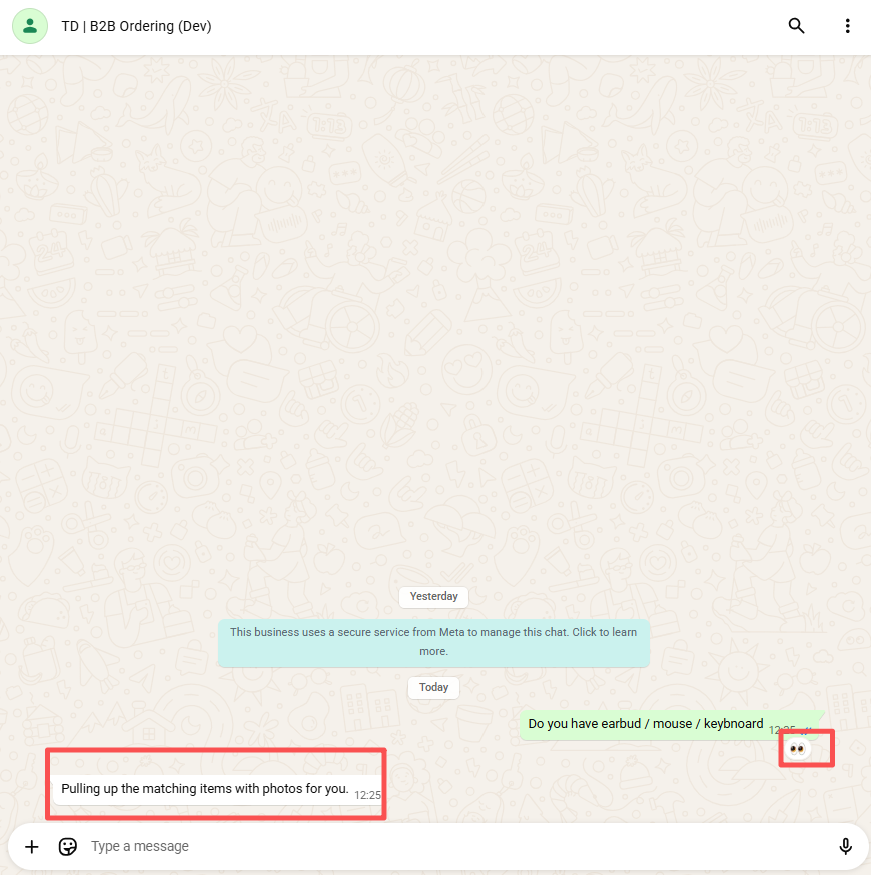
Task: Open the emoji and sticker picker
Action: (68, 847)
